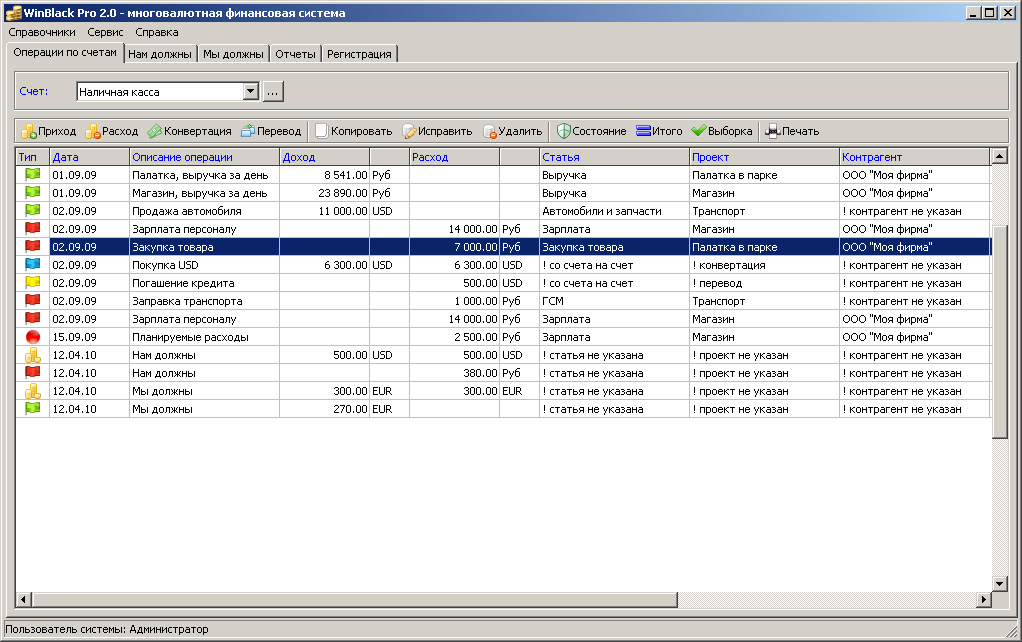Viewport: 1022px width, 642px height.
Task: Switch to the Отчеты tab
Action: point(295,54)
